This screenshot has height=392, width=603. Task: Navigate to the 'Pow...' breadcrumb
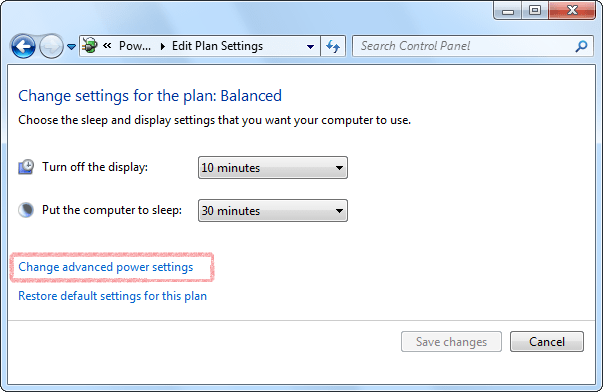(x=135, y=46)
